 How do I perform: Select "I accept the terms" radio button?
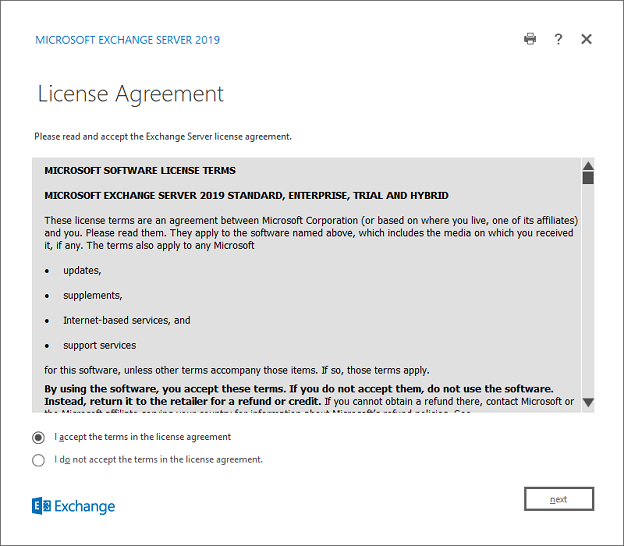tap(39, 437)
